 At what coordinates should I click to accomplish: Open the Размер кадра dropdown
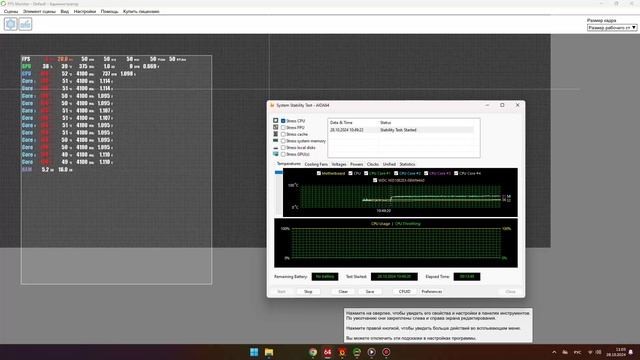point(612,28)
